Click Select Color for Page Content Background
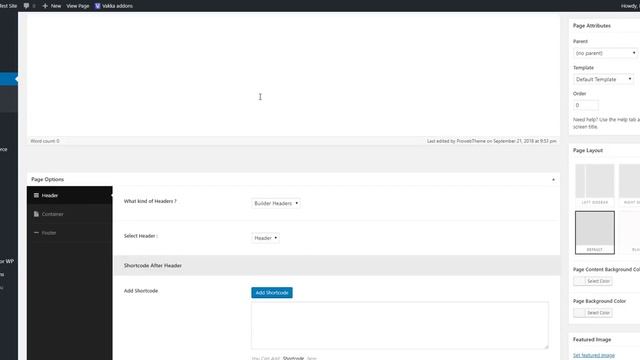This screenshot has height=360, width=640. [x=598, y=281]
